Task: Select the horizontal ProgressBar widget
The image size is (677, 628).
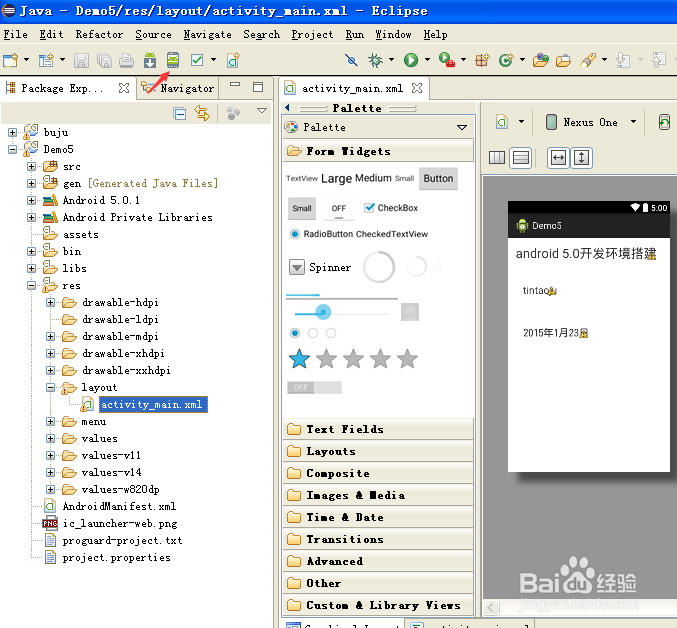Action: (x=342, y=297)
